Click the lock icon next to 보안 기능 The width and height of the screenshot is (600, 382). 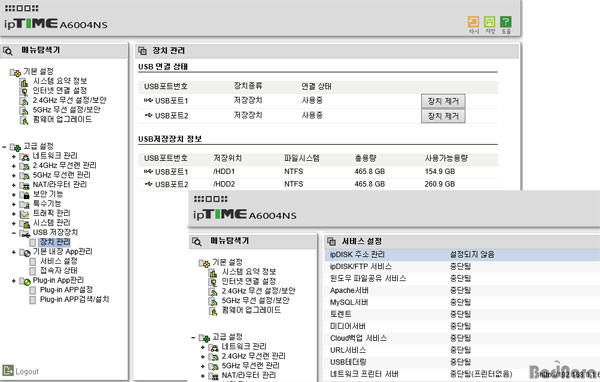25,194
